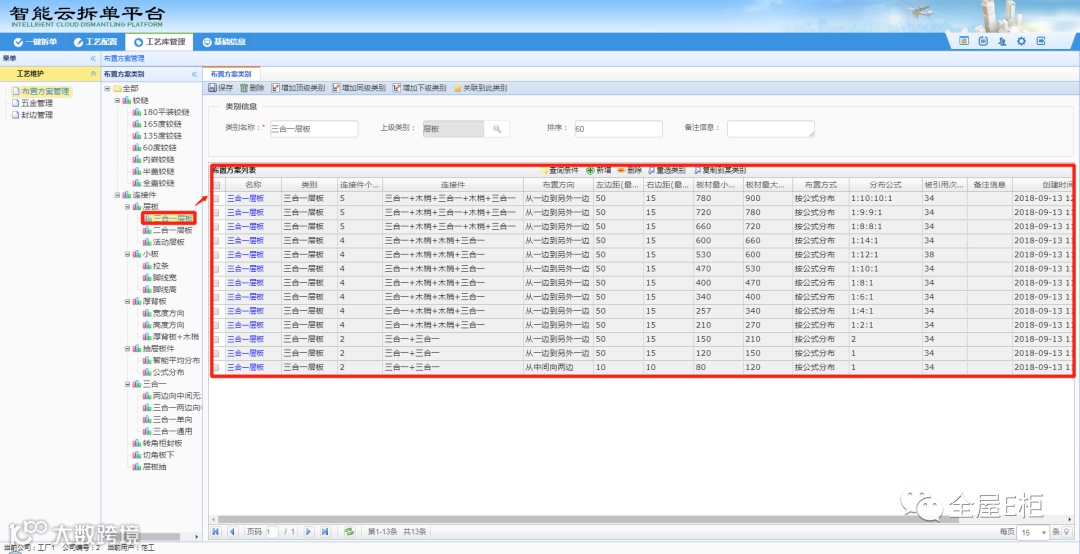This screenshot has width=1080, height=554.
Task: Click 删除 in the 布置方案列表 toolbar
Action: click(630, 170)
